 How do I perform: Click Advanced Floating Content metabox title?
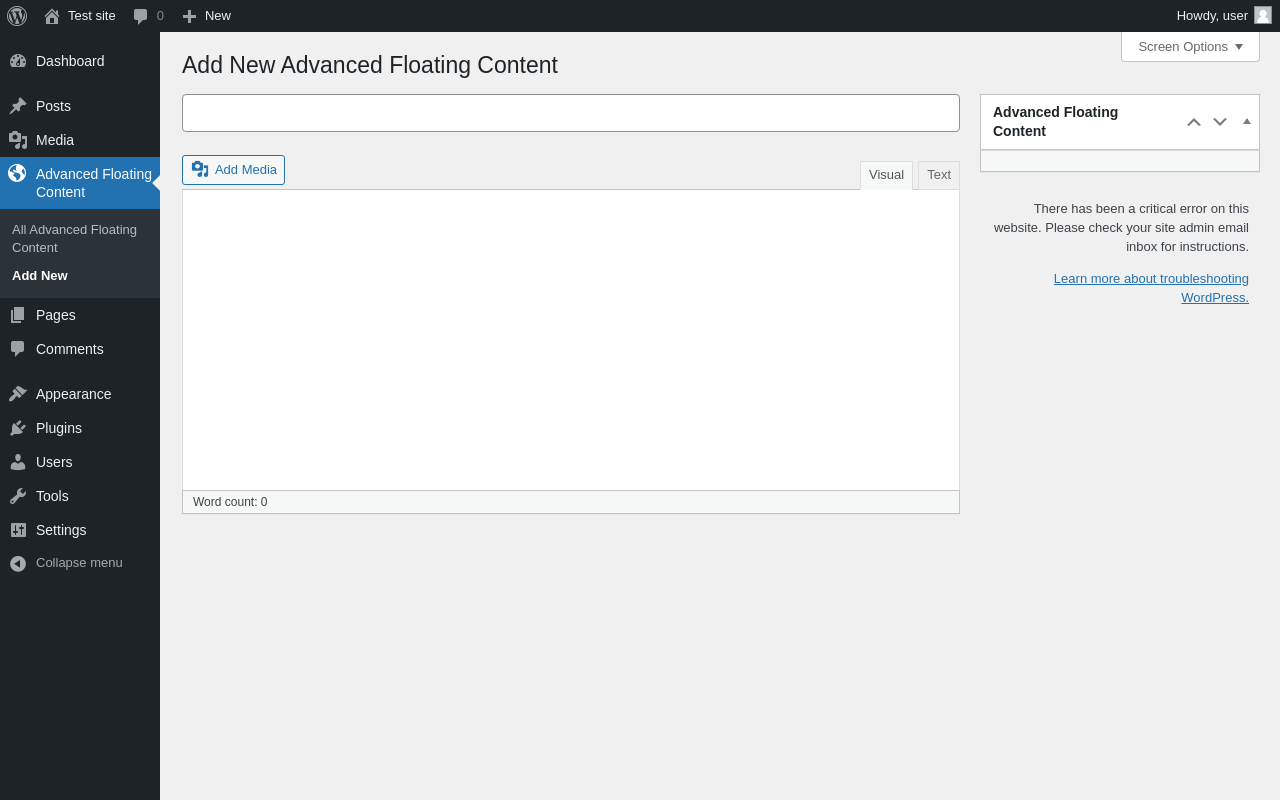pyautogui.click(x=1055, y=122)
